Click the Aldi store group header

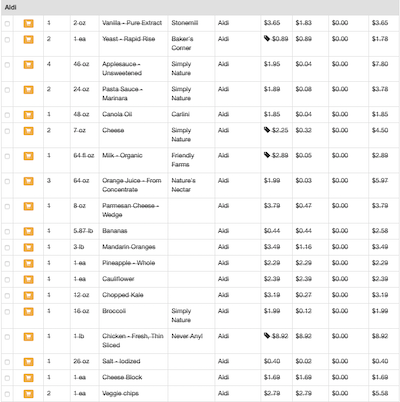(x=200, y=7)
